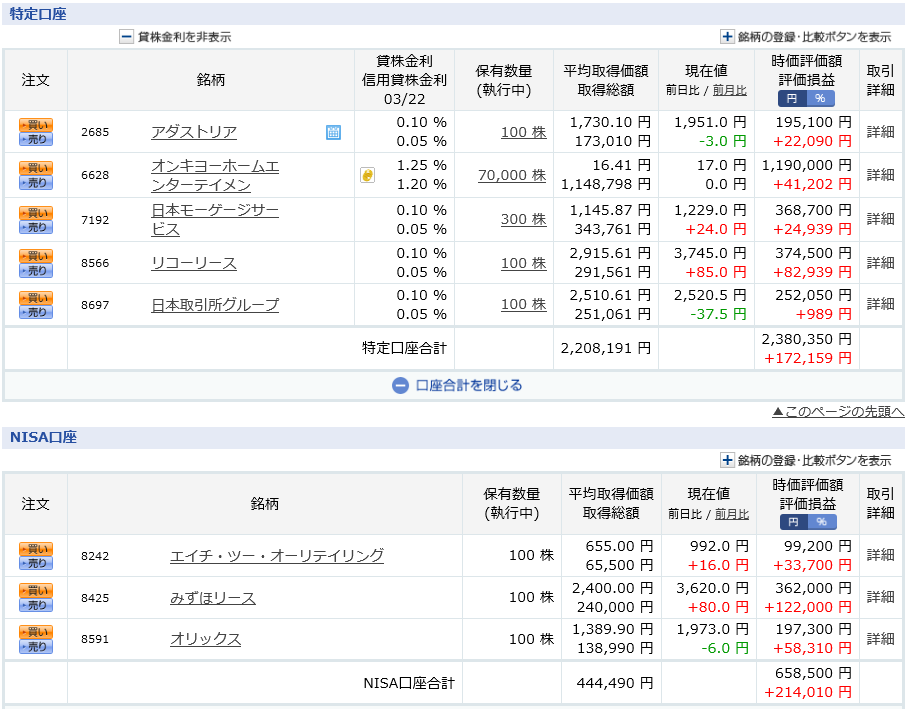Click 100 株 quantity link for リコーリース
Screen dimensions: 911x709
pos(523,263)
